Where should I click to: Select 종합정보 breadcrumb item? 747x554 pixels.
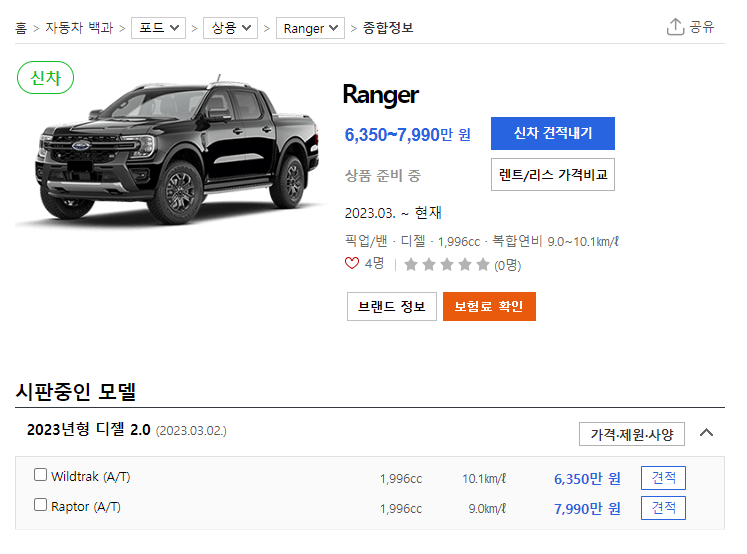coord(388,28)
